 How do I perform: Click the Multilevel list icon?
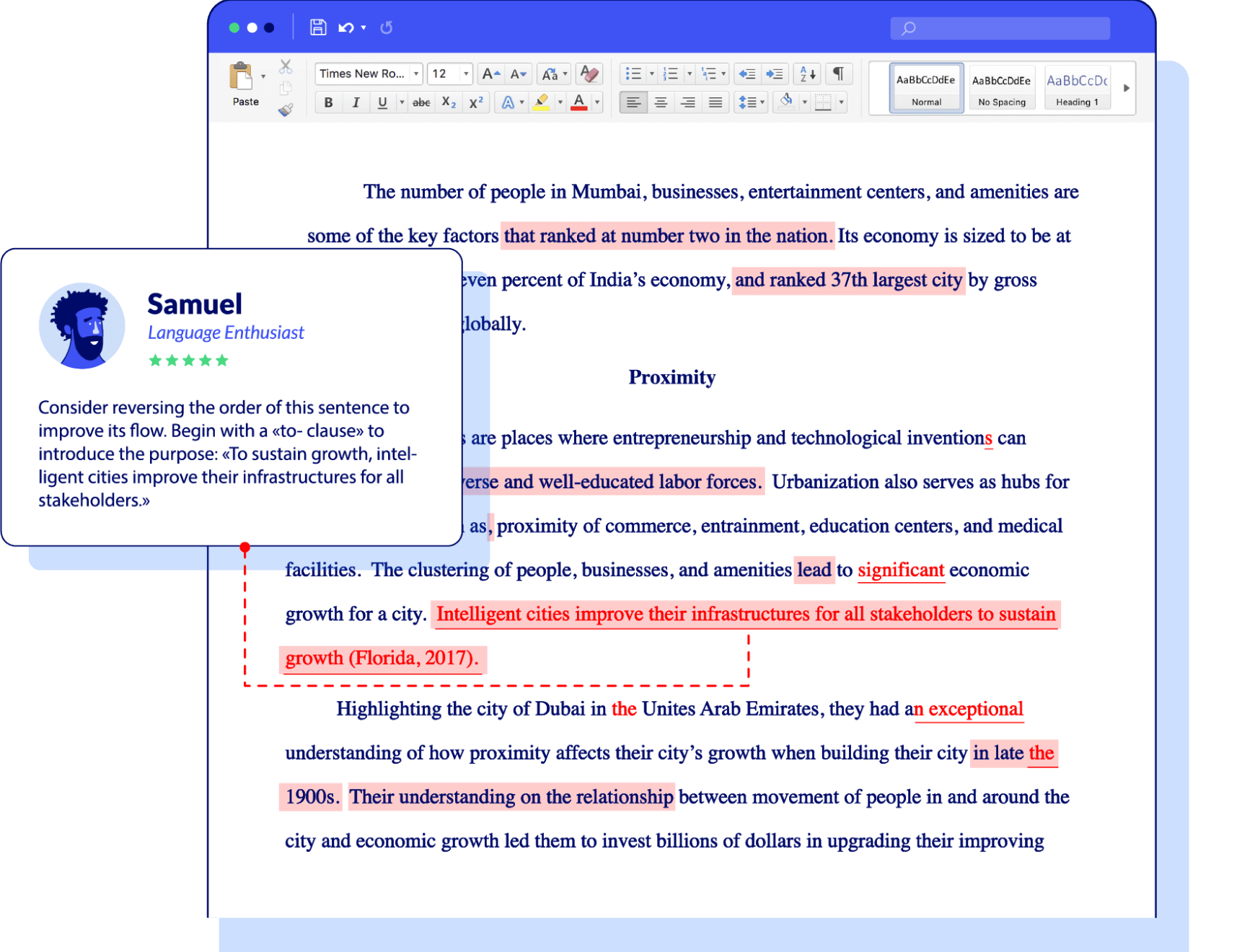(709, 74)
